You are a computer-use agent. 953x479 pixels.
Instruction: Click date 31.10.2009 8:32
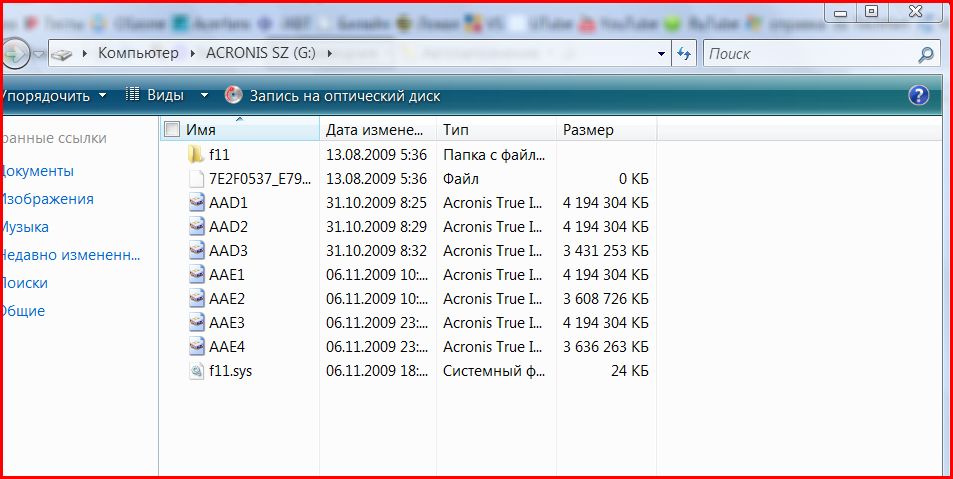pos(376,250)
